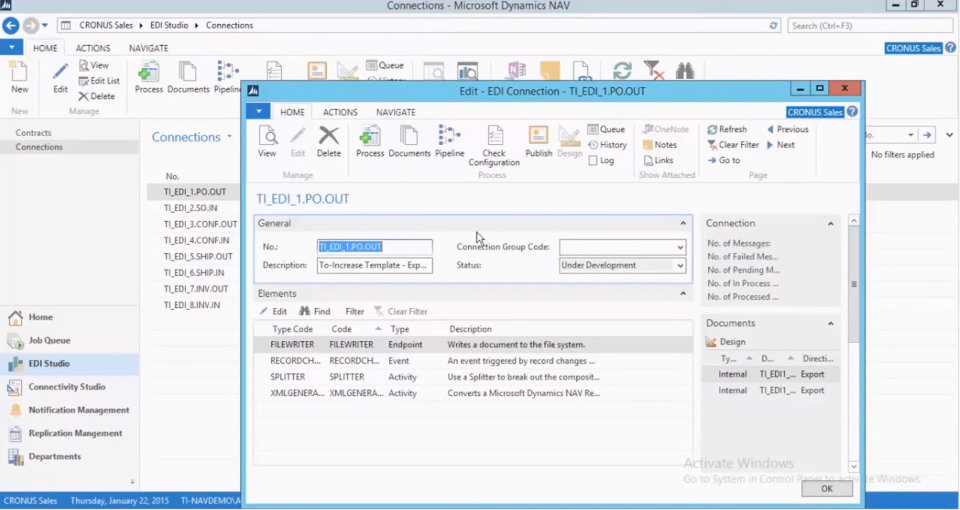Collapse Documents factbox

(831, 323)
